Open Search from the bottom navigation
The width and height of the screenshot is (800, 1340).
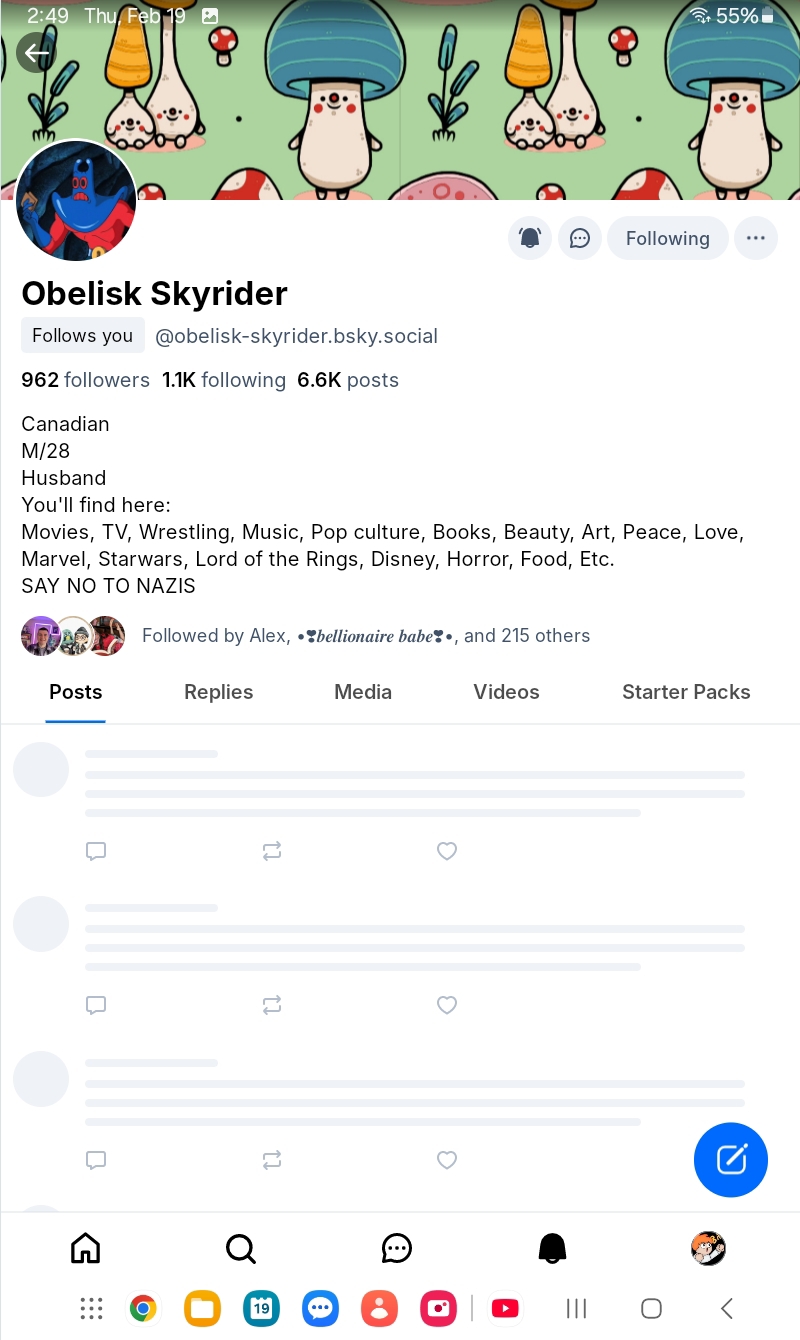coord(241,1247)
